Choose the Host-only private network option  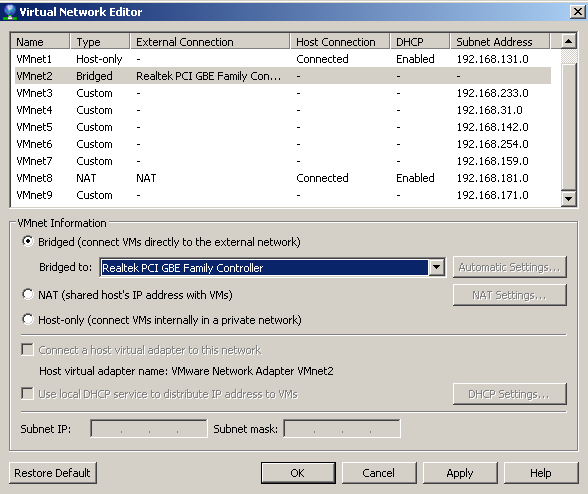pyautogui.click(x=28, y=320)
